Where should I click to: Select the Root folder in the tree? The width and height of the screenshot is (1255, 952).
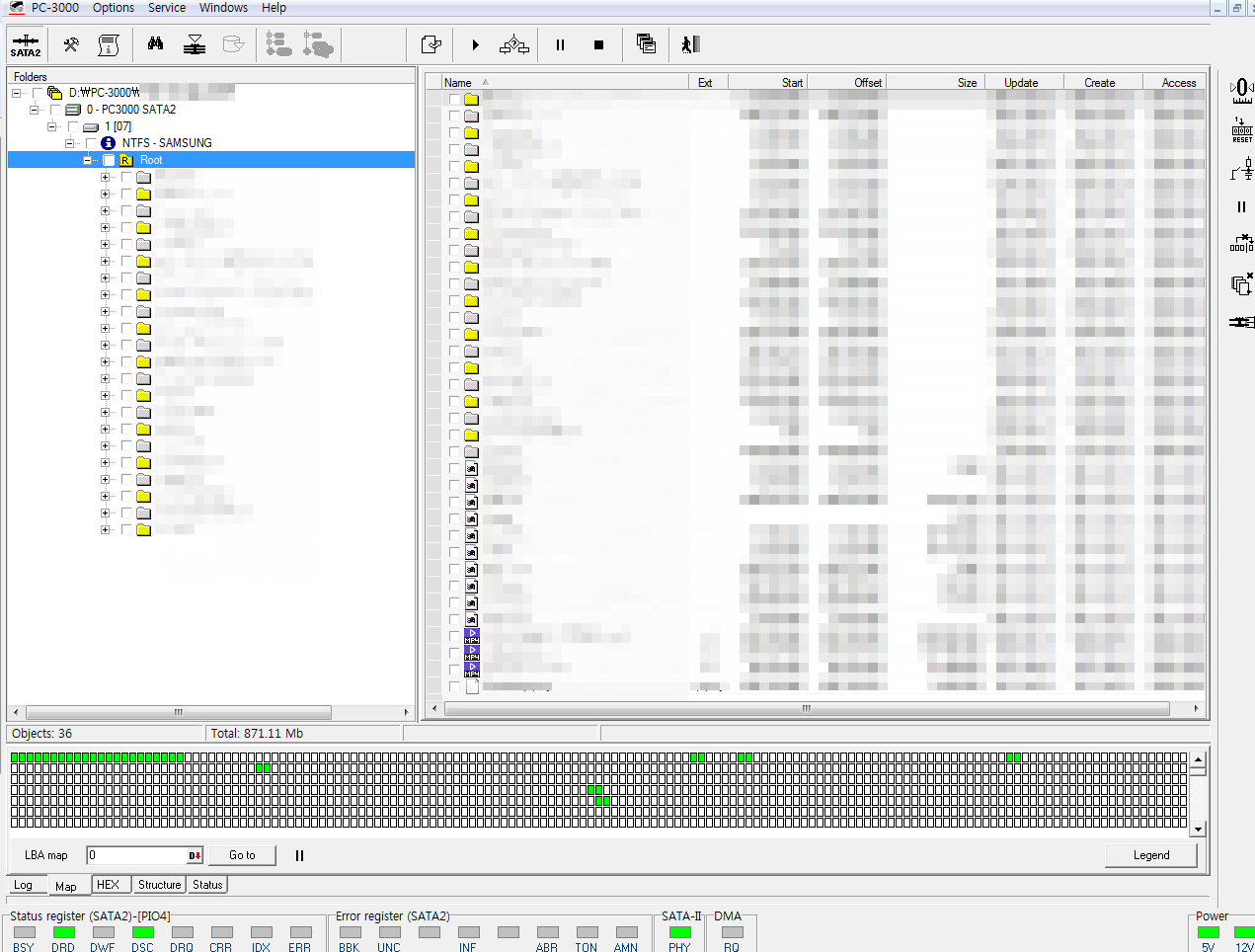pyautogui.click(x=151, y=160)
